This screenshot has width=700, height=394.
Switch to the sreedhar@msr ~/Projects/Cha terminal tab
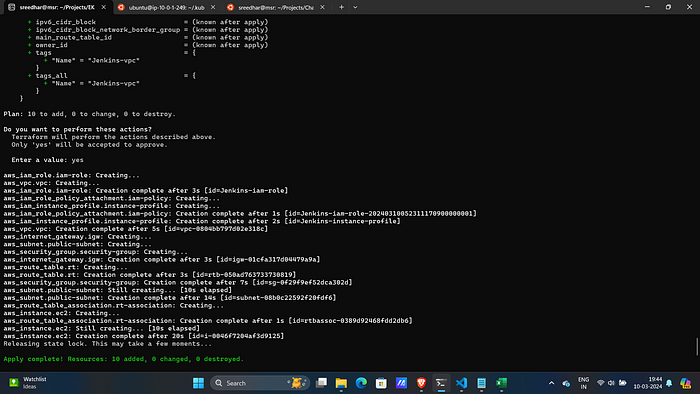click(275, 7)
